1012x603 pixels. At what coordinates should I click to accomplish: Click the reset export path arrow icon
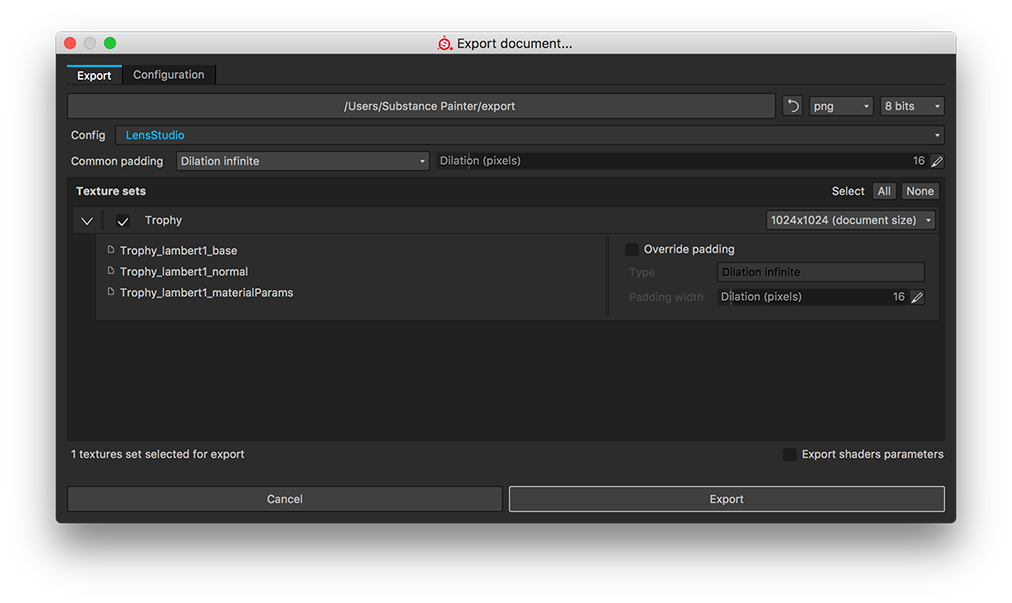[792, 106]
